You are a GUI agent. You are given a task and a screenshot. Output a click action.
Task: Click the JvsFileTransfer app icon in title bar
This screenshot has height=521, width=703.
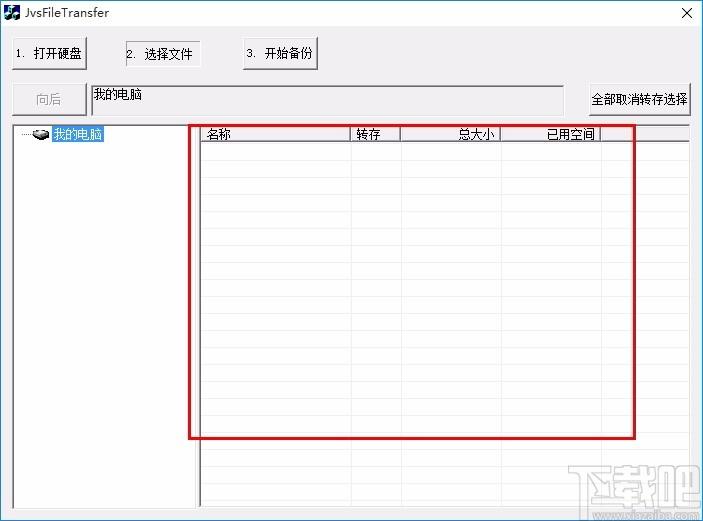coord(12,13)
